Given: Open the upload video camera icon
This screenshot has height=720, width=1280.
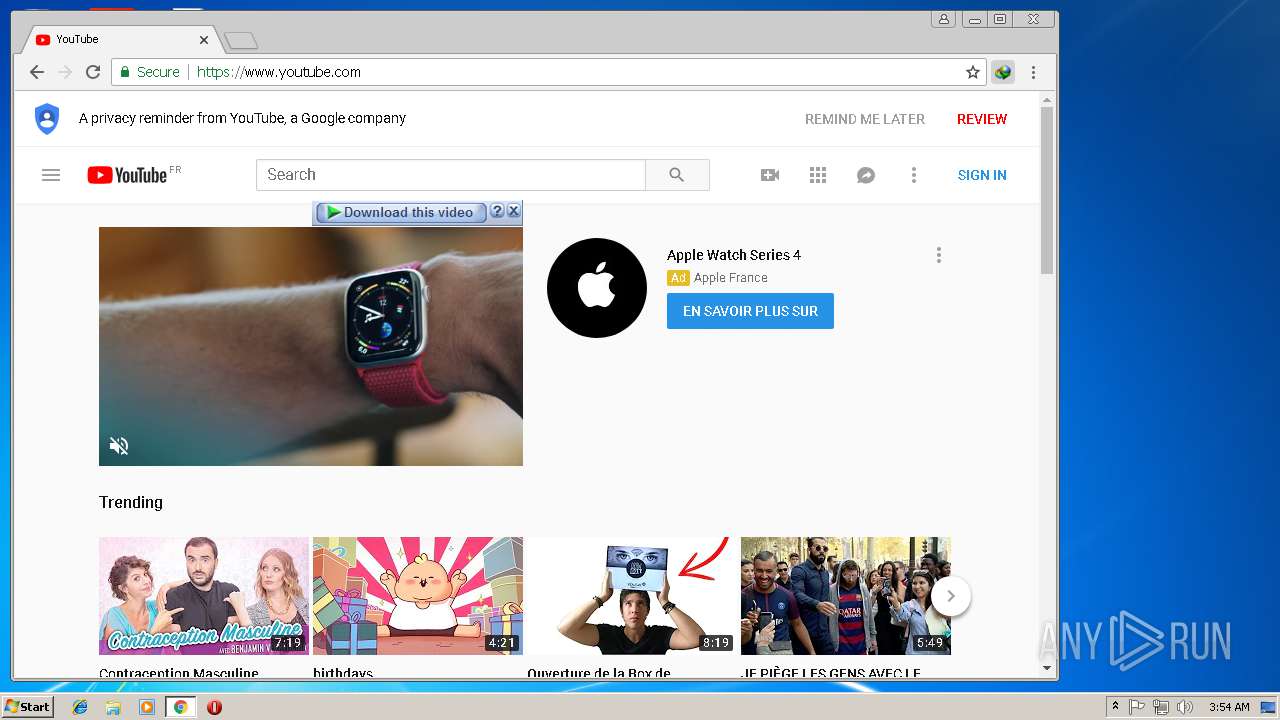Looking at the screenshot, I should pos(770,175).
